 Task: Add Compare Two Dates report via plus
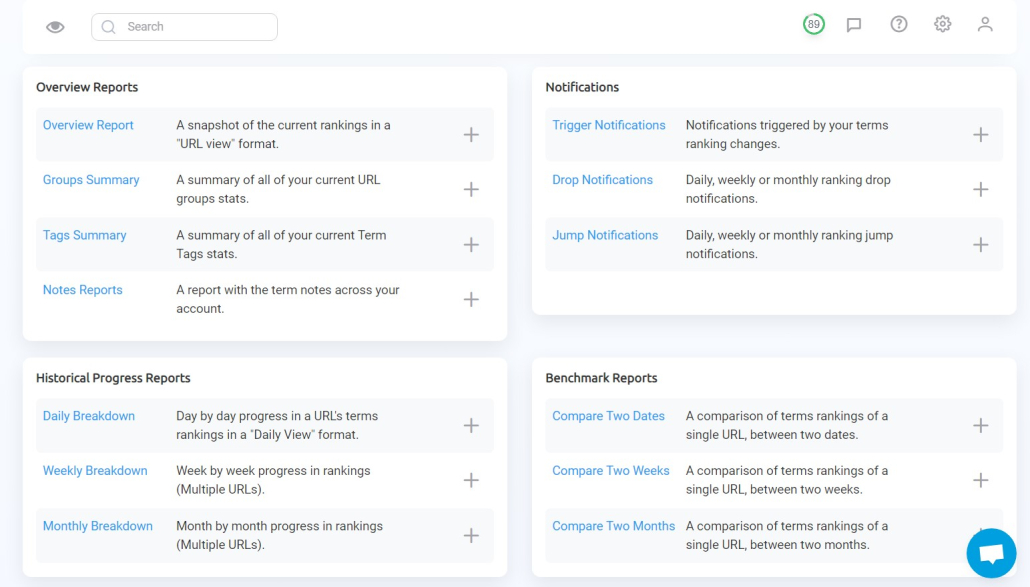point(981,425)
